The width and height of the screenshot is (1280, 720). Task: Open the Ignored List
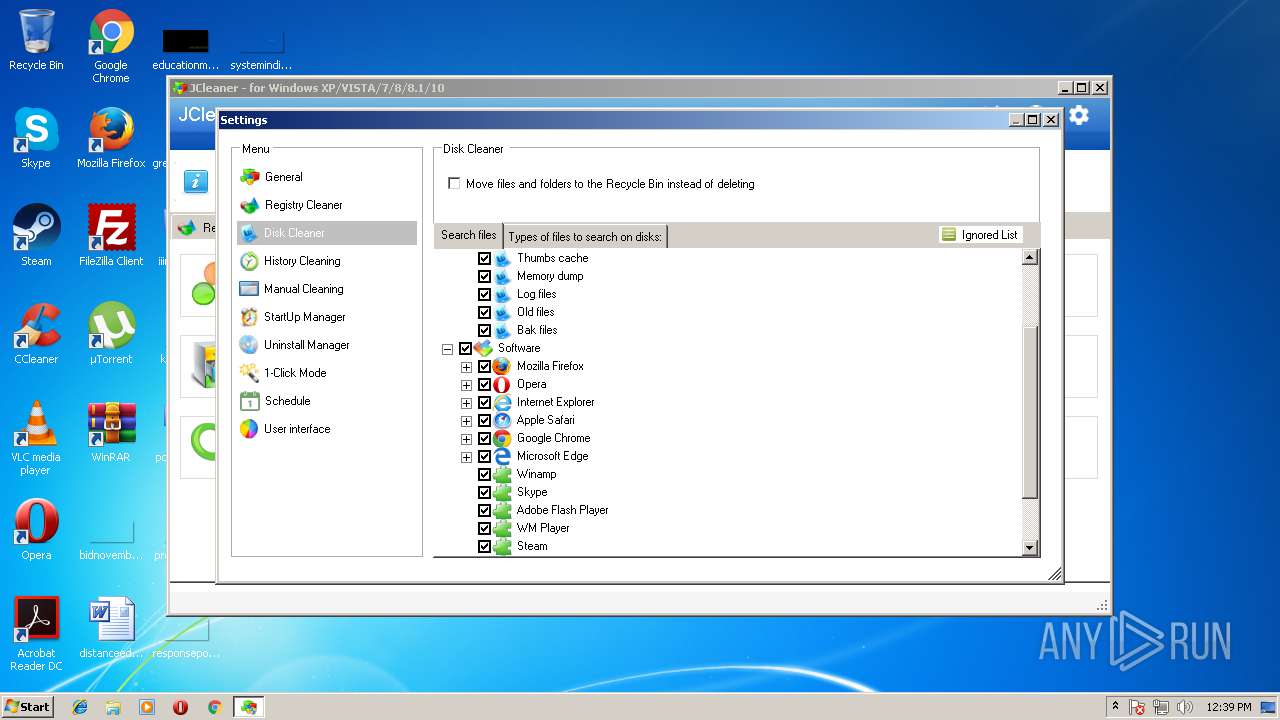coord(980,235)
